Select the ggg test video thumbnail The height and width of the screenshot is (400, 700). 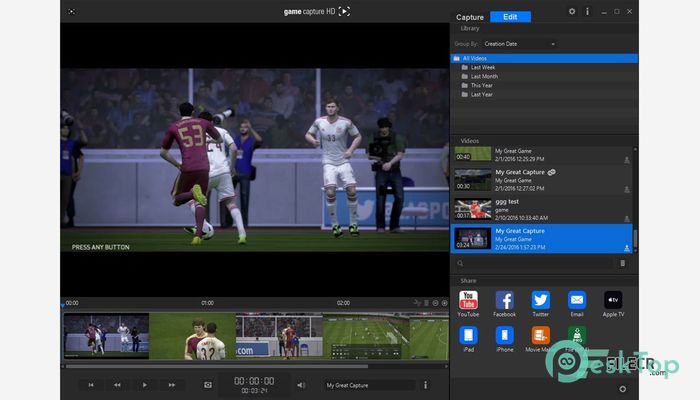point(473,209)
